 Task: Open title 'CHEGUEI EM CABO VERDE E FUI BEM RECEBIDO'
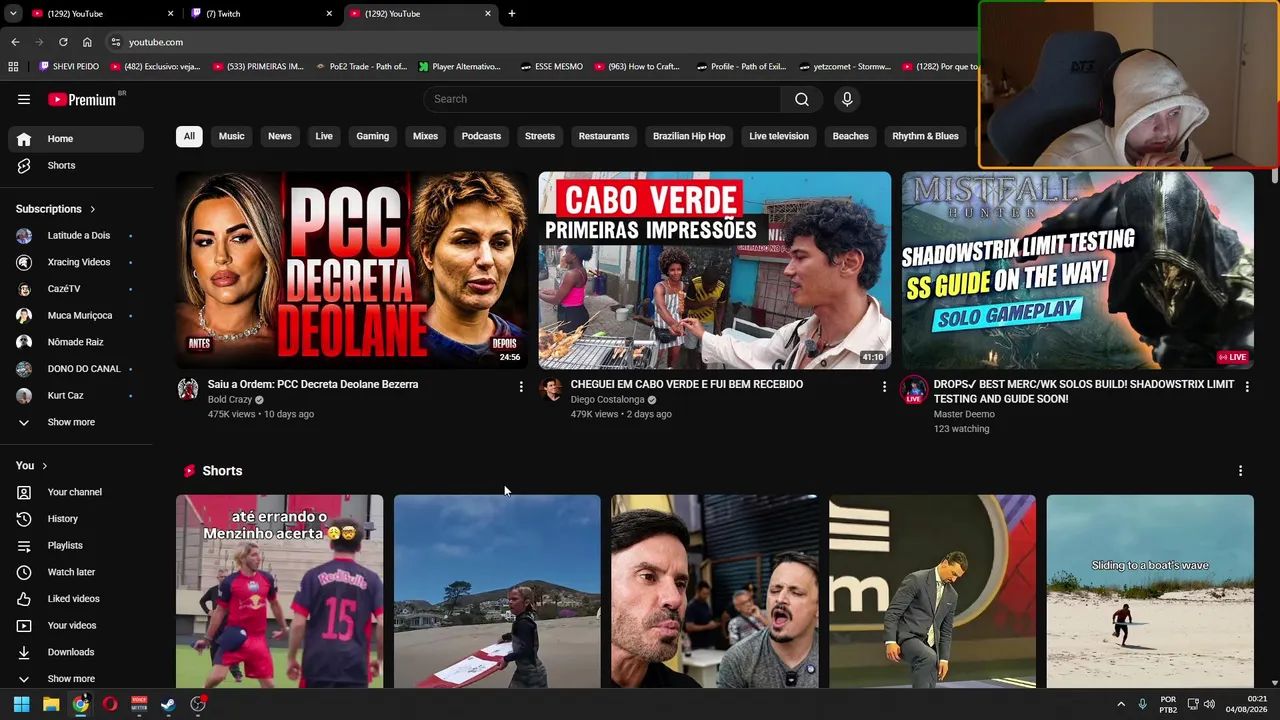point(687,384)
